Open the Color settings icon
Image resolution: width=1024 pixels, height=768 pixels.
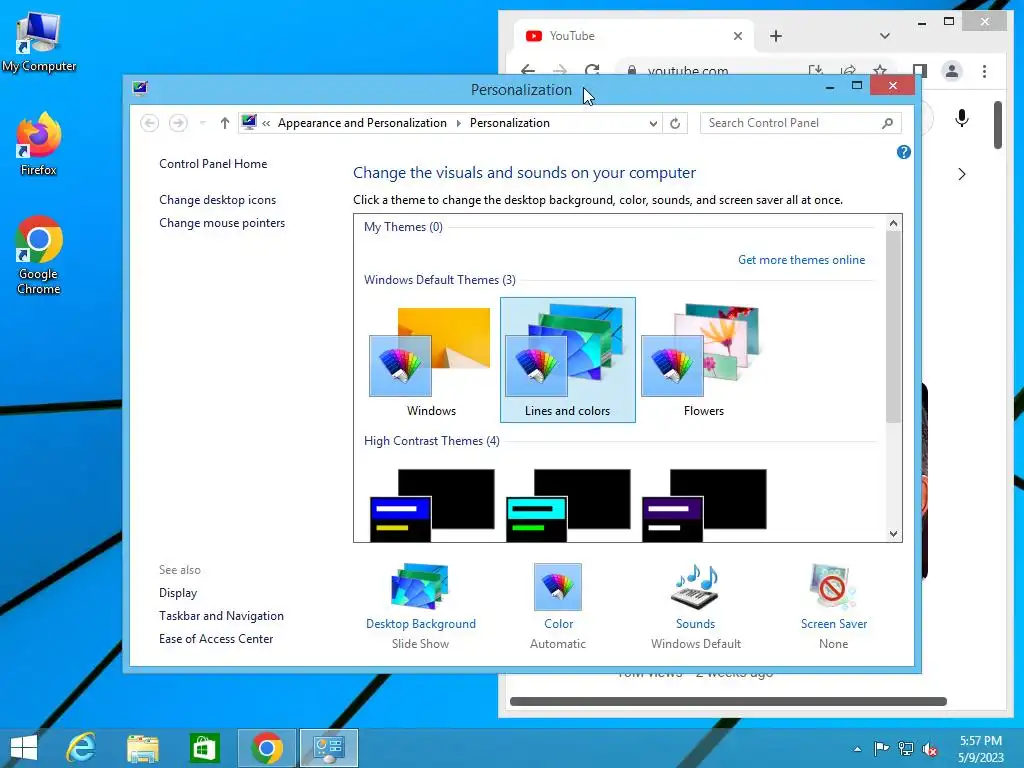[558, 586]
